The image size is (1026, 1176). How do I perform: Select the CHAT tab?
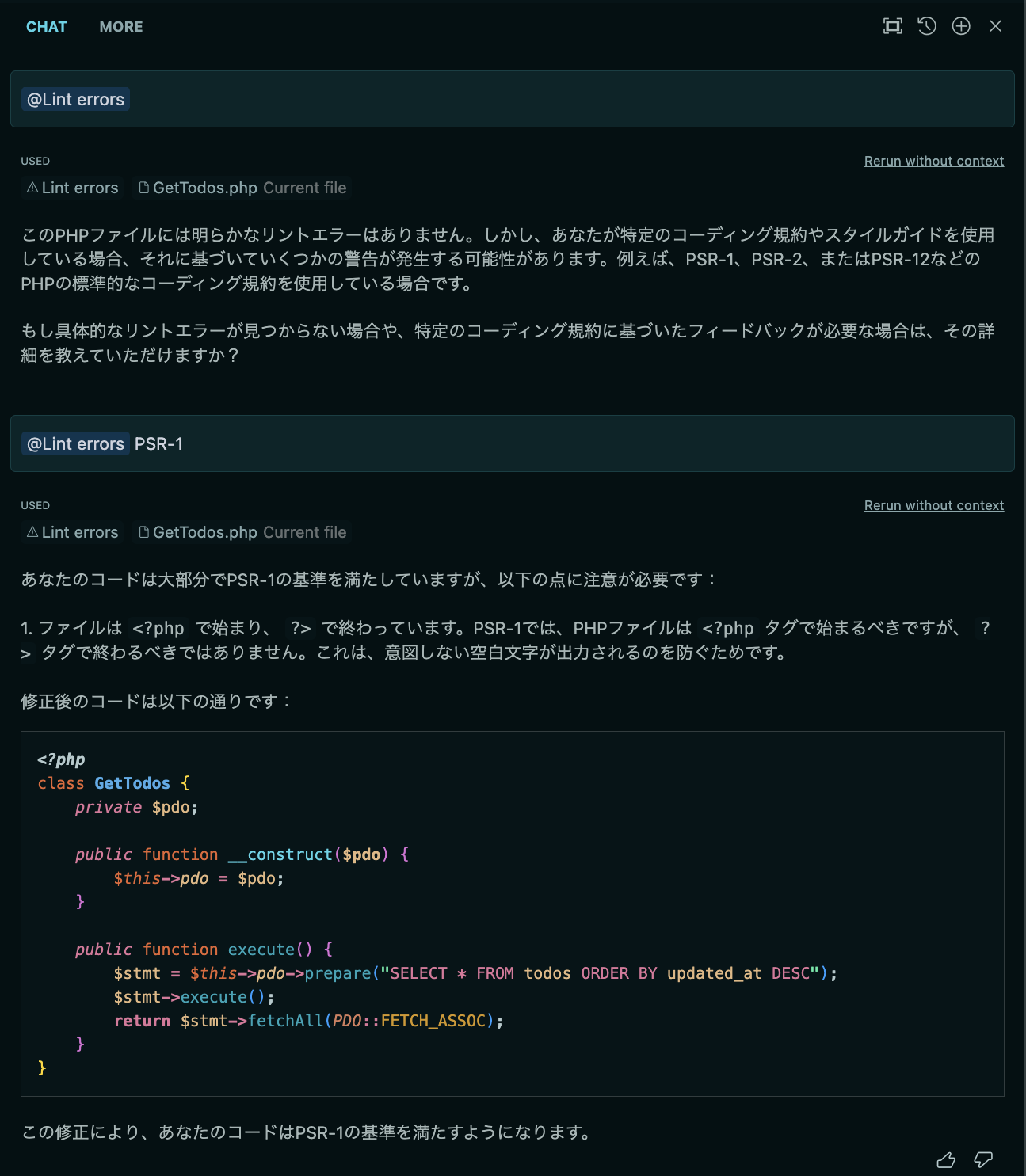point(46,26)
